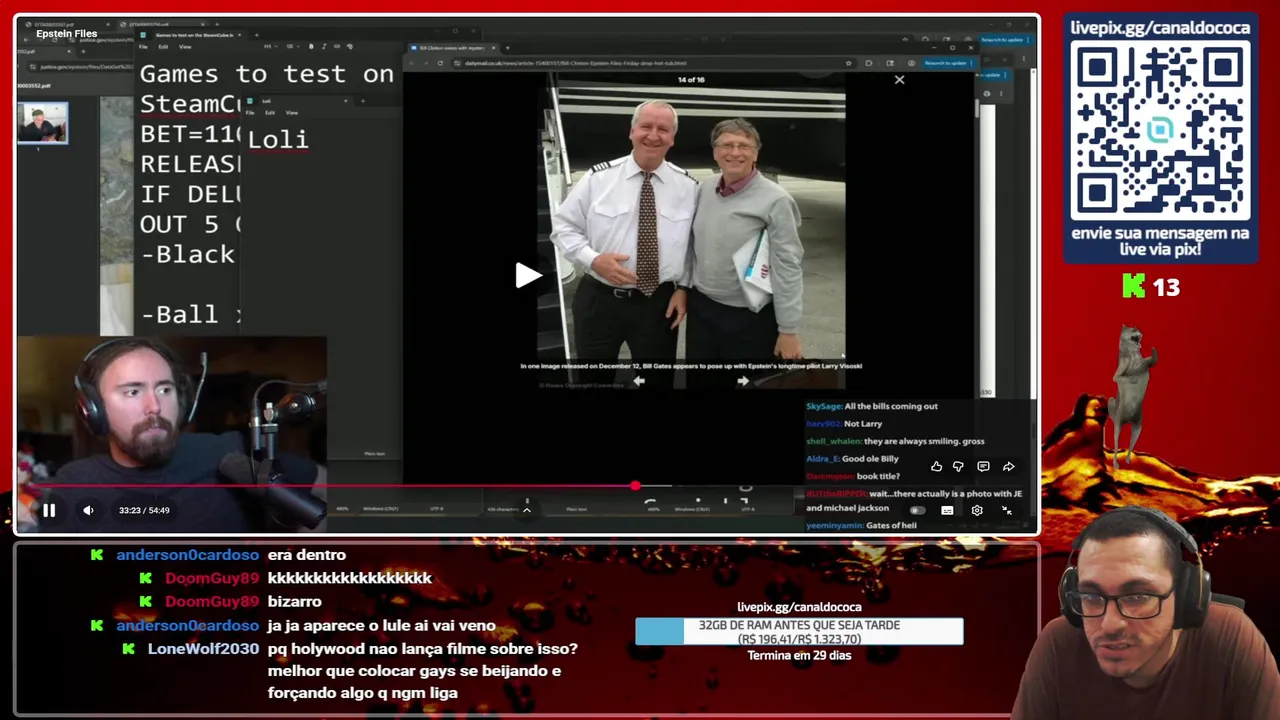
Task: Click the shell_whalen message in inner chat
Action: click(895, 441)
